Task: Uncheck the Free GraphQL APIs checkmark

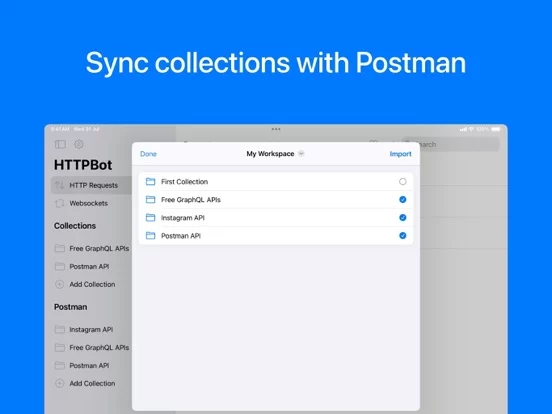Action: point(403,200)
